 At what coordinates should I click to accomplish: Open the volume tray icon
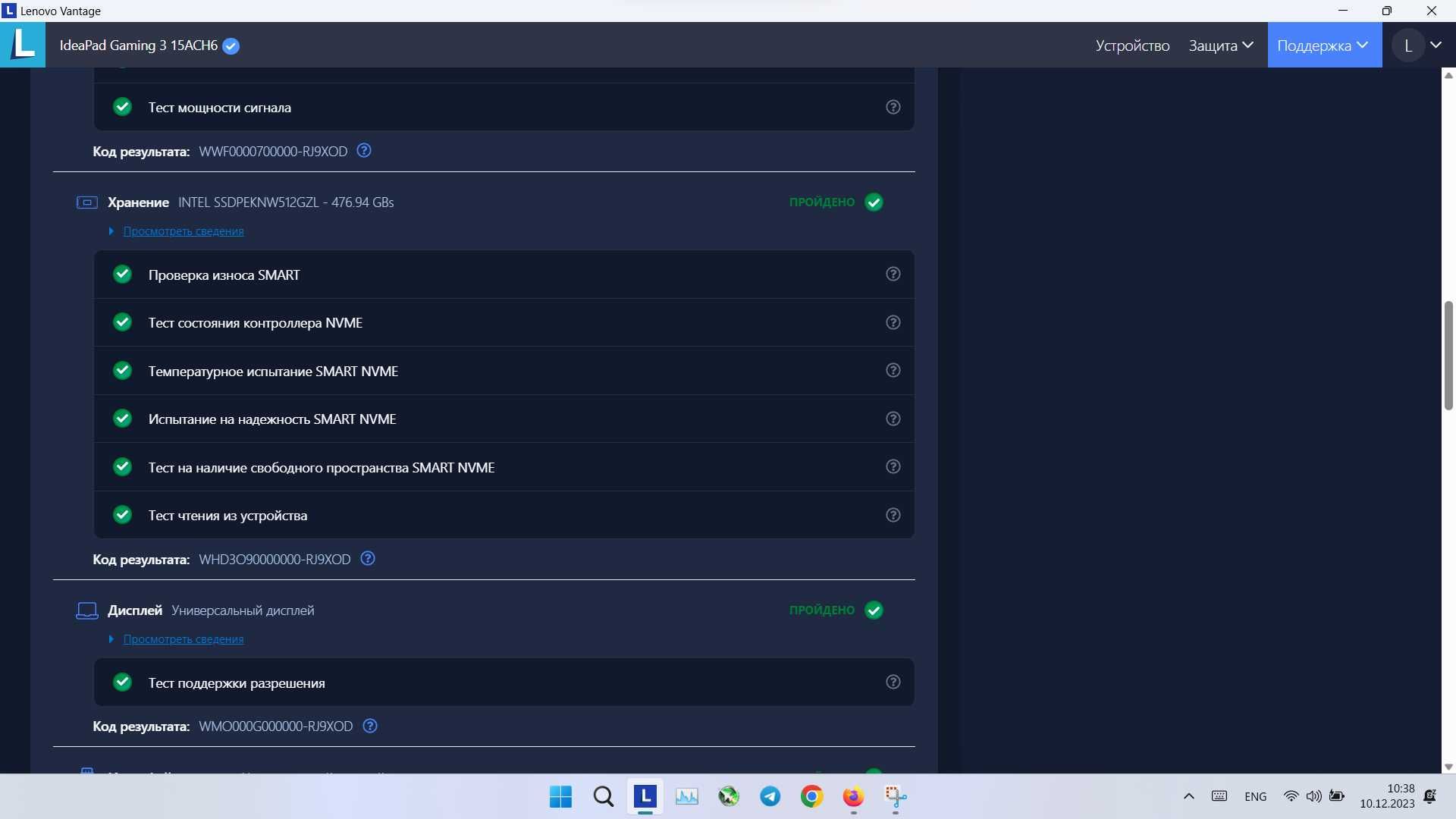(1313, 796)
